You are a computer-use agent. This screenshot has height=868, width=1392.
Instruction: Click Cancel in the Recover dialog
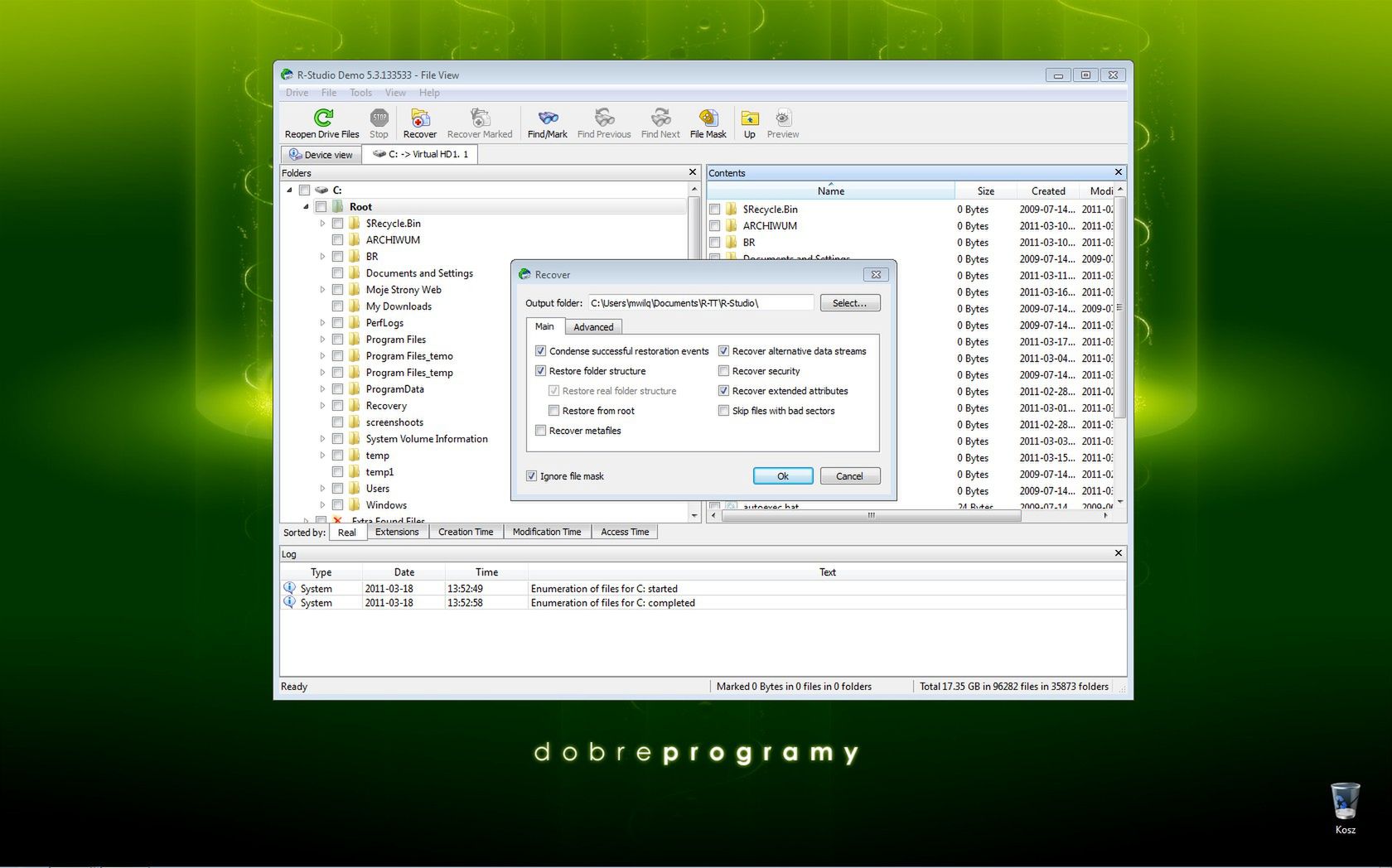pos(849,476)
